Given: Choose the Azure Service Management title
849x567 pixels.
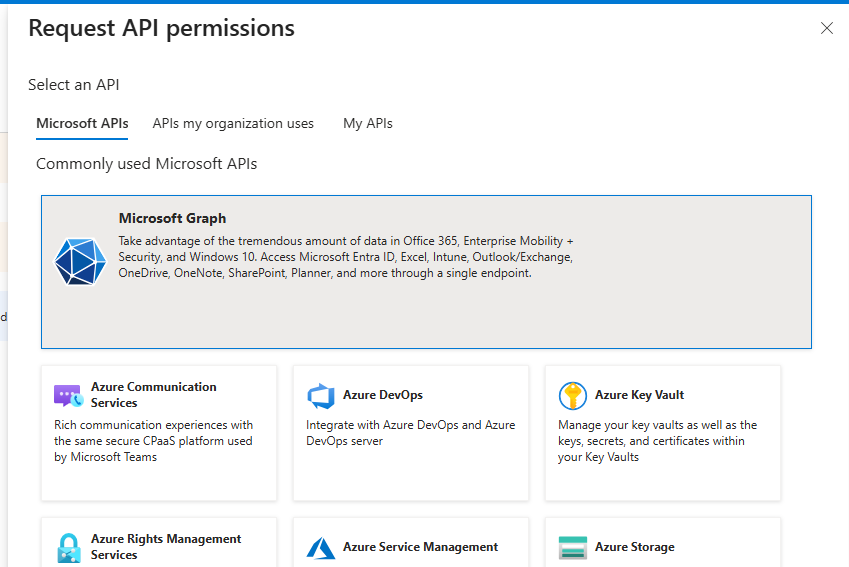Looking at the screenshot, I should click(420, 547).
